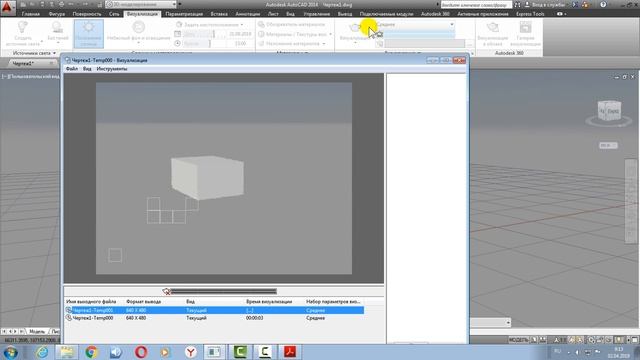Click Sky Background and Illumination icon
Image resolution: width=640 pixels, height=360 pixels.
pos(138,28)
